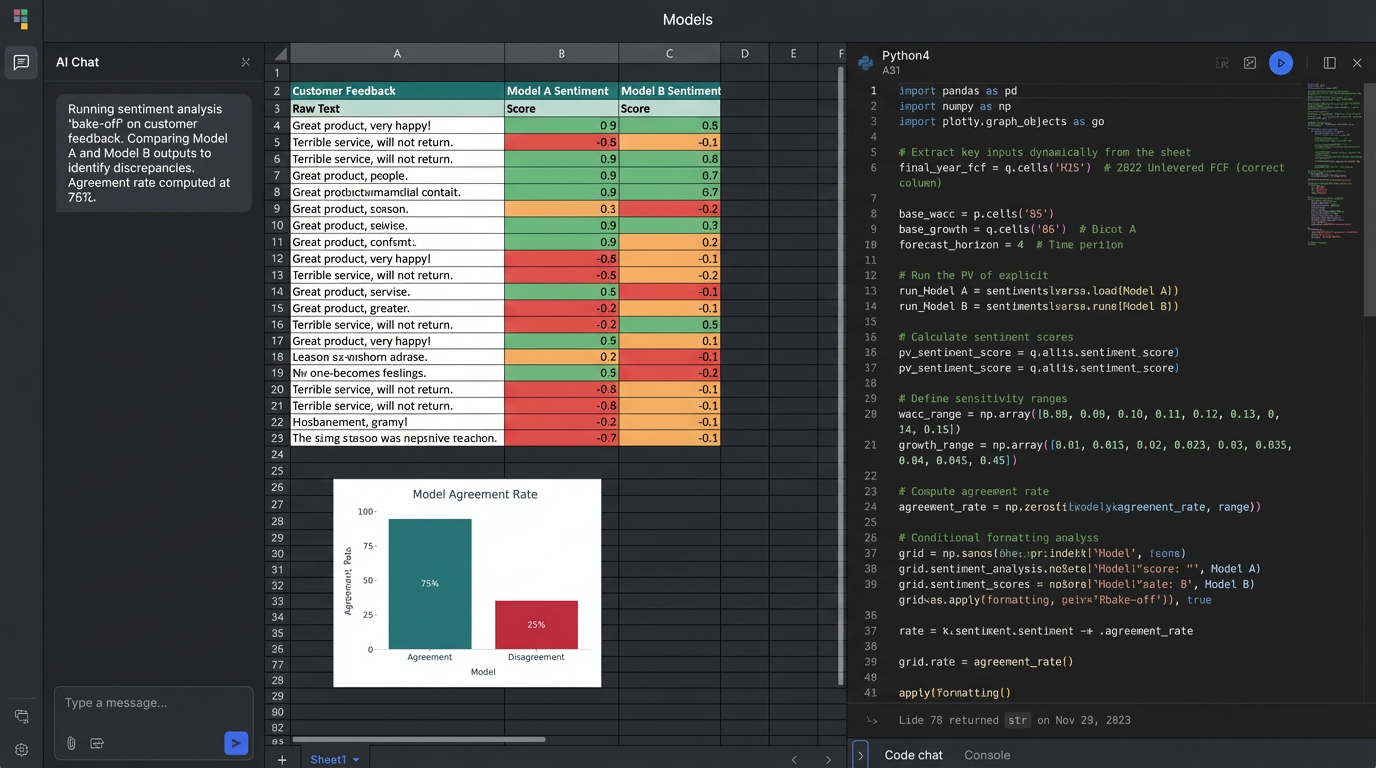Screen dimensions: 1376x768
Task: Click code line 'apply(formatting()'
Action: (x=955, y=692)
